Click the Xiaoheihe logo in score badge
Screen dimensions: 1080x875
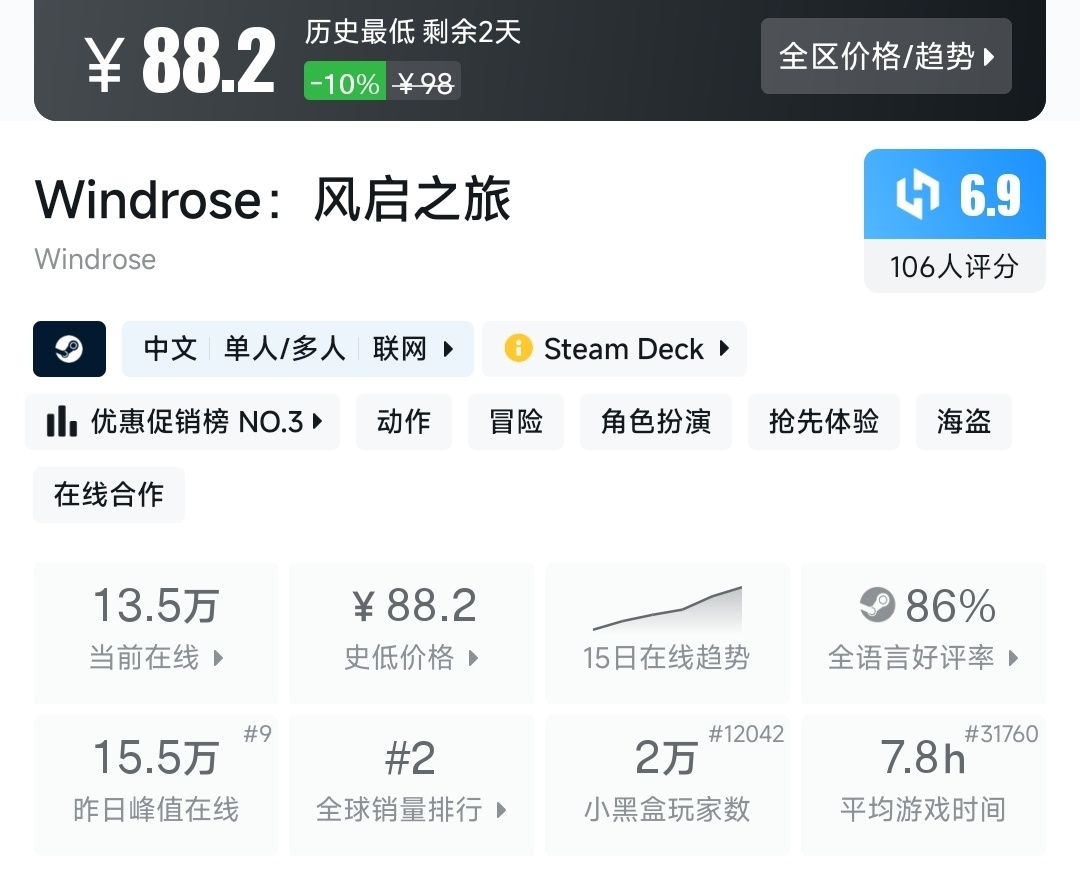click(917, 194)
